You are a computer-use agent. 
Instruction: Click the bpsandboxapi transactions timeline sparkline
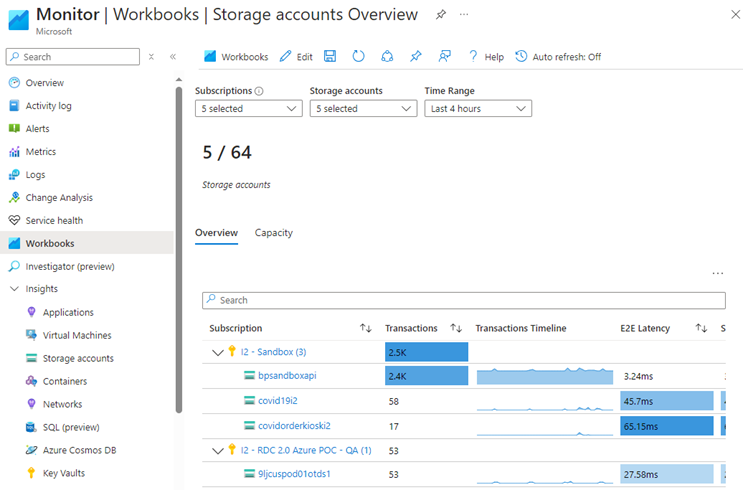(x=545, y=376)
